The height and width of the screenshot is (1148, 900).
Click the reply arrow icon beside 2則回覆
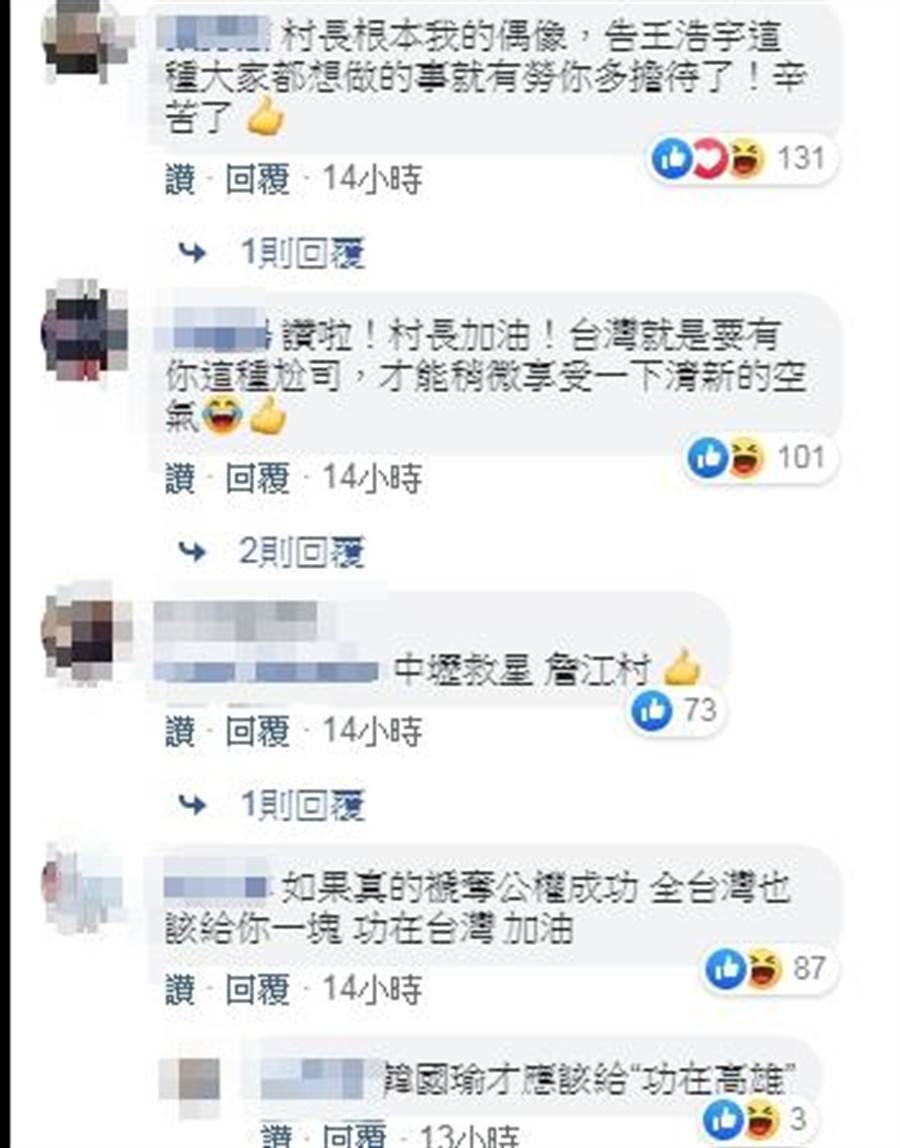pyautogui.click(x=193, y=551)
